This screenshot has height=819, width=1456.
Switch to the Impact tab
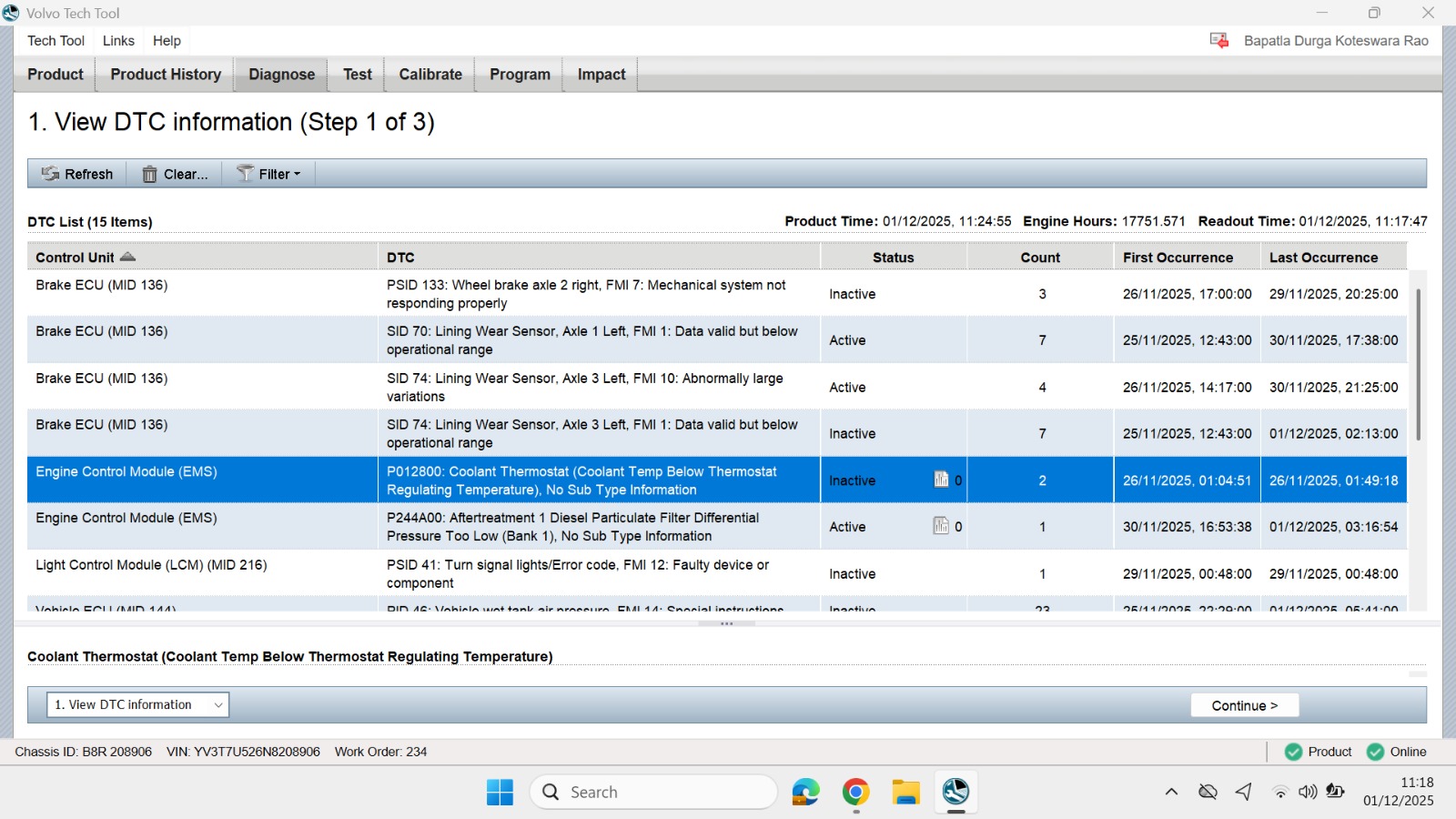602,75
